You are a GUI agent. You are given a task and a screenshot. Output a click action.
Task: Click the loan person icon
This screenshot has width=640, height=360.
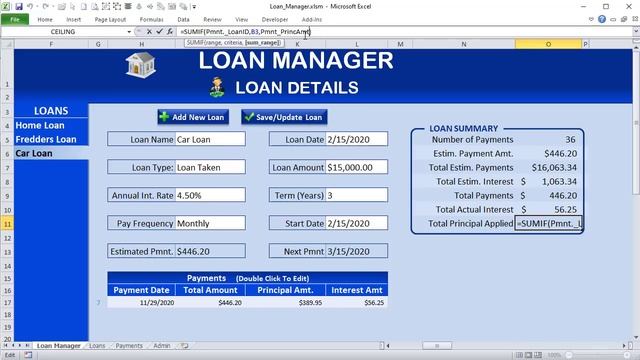tap(217, 87)
